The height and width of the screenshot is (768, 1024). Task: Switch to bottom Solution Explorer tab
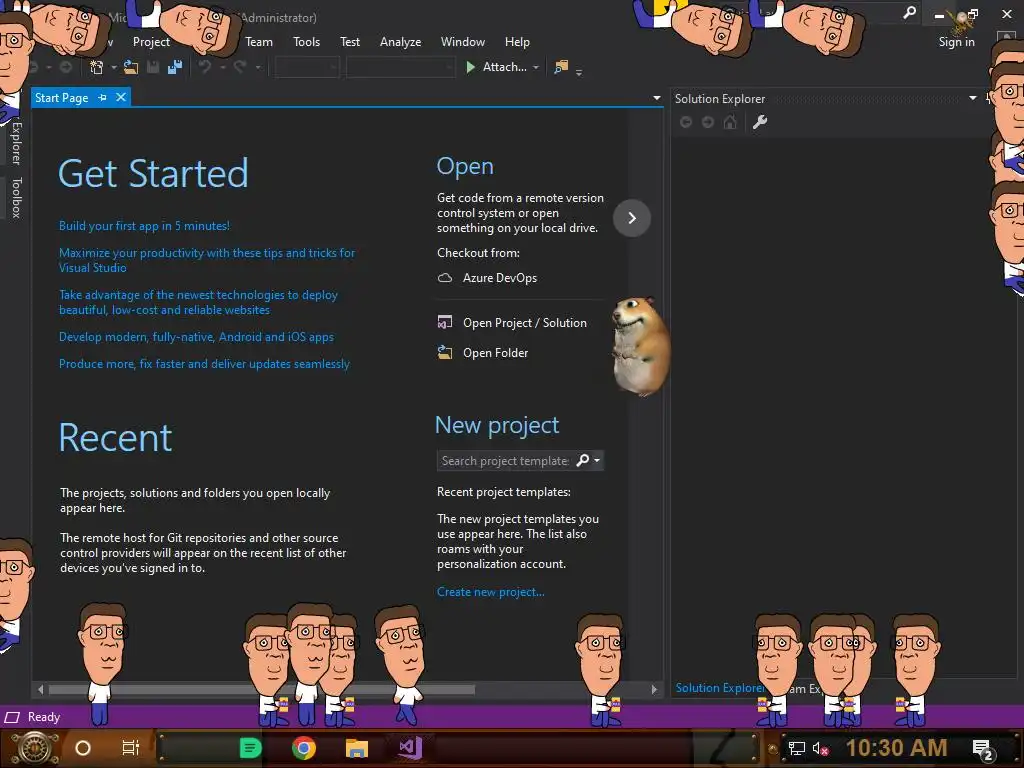click(x=720, y=688)
